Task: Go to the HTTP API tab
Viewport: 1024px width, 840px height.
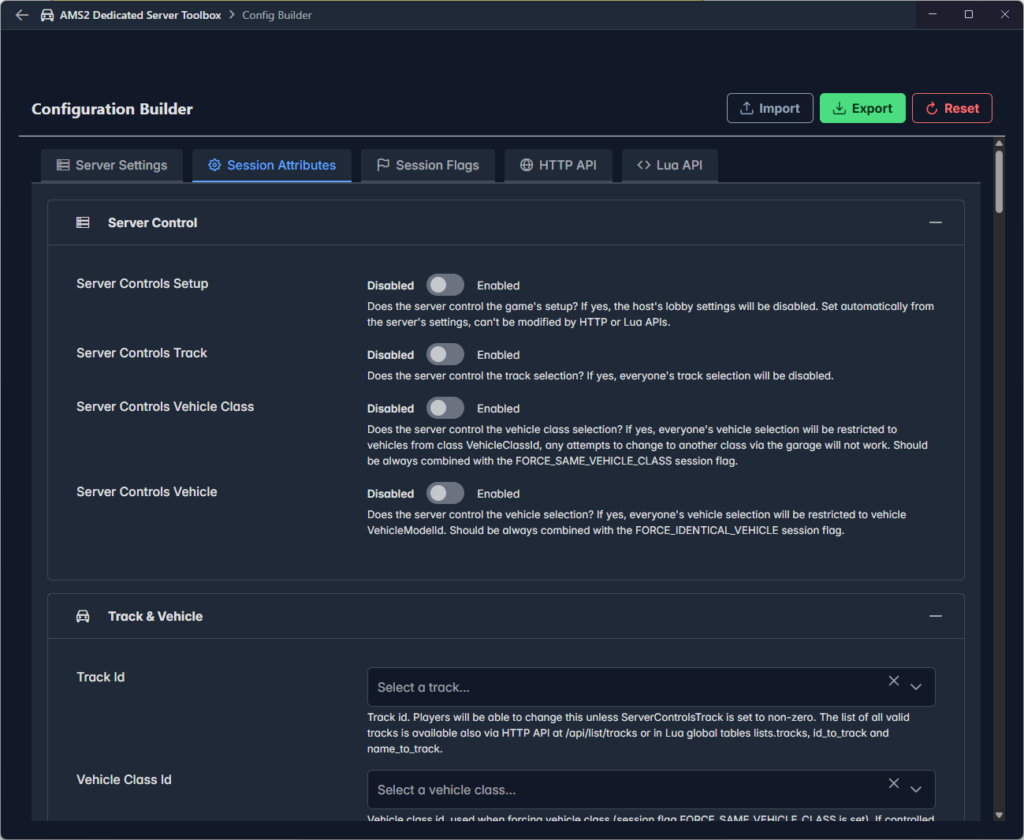Action: (558, 165)
